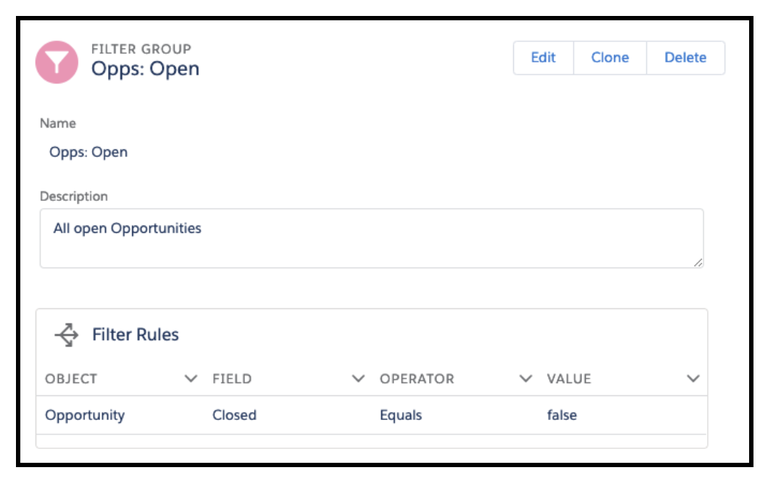Click the Filter Rules section heading
The height and width of the screenshot is (486, 768).
[x=135, y=335]
